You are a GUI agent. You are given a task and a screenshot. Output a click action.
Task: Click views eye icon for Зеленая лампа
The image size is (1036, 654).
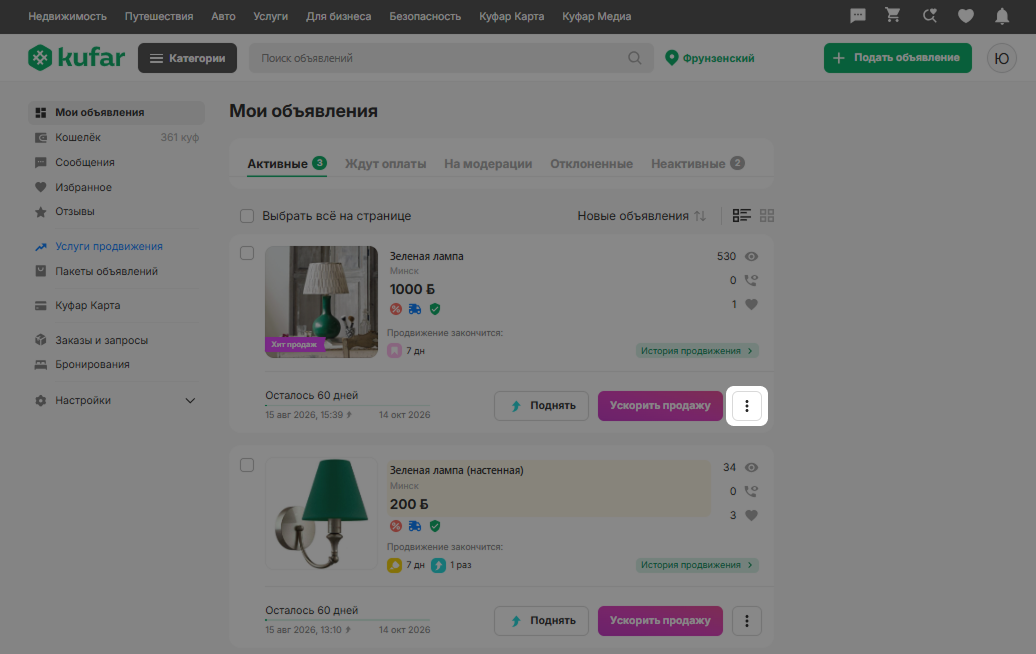[751, 256]
